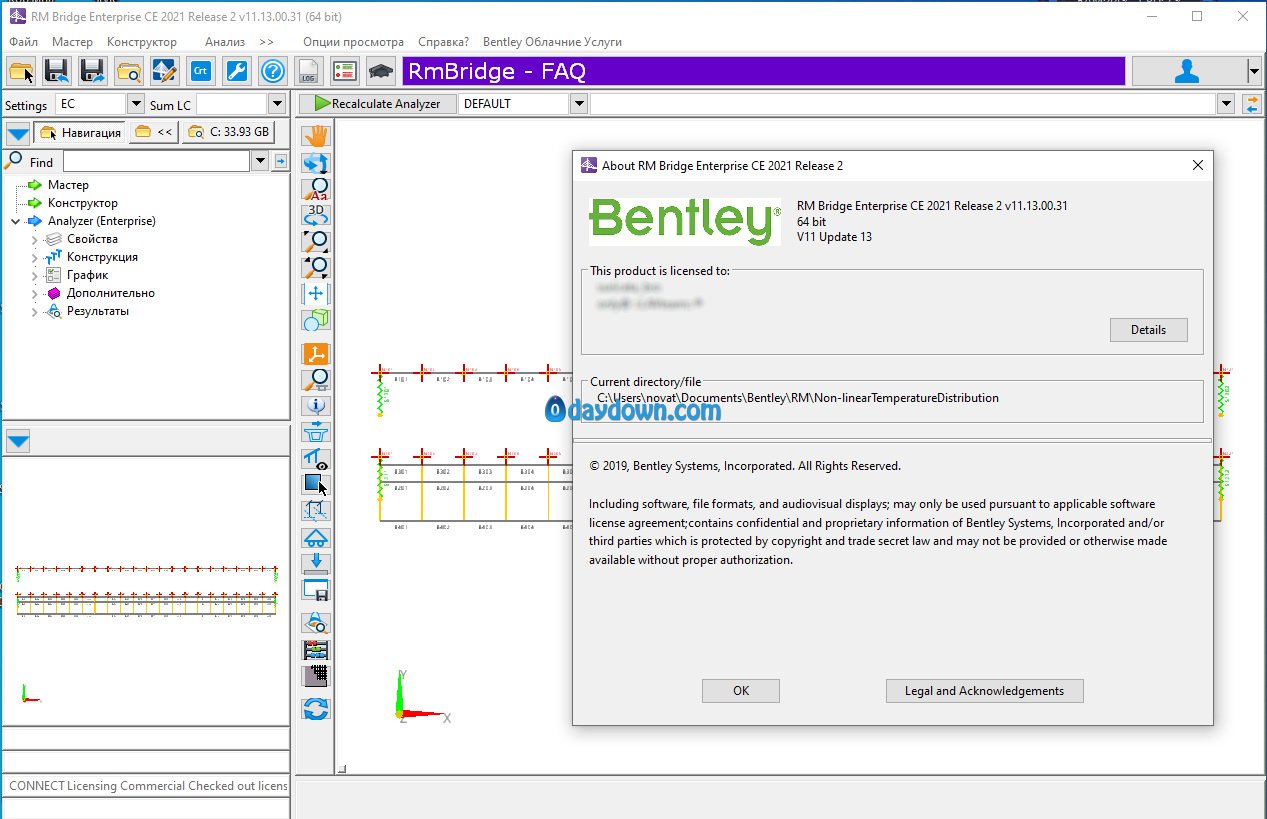
Task: Click the Details button in About dialog
Action: [x=1148, y=330]
